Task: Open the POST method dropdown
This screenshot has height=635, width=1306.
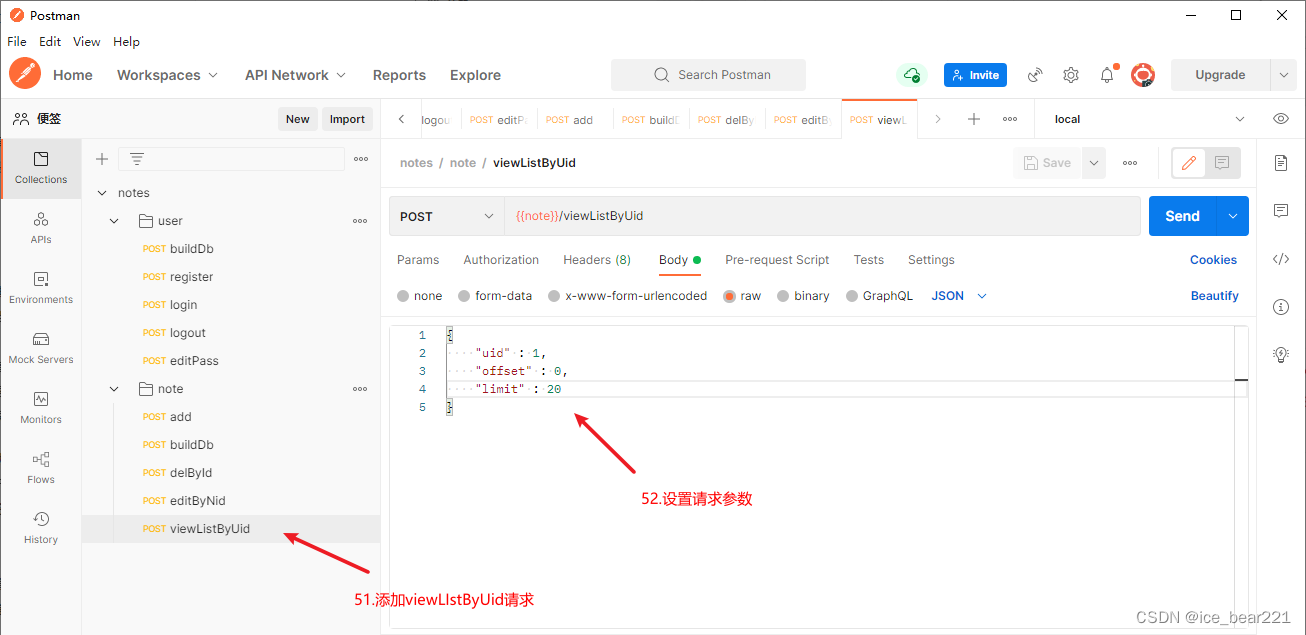Action: pos(446,216)
